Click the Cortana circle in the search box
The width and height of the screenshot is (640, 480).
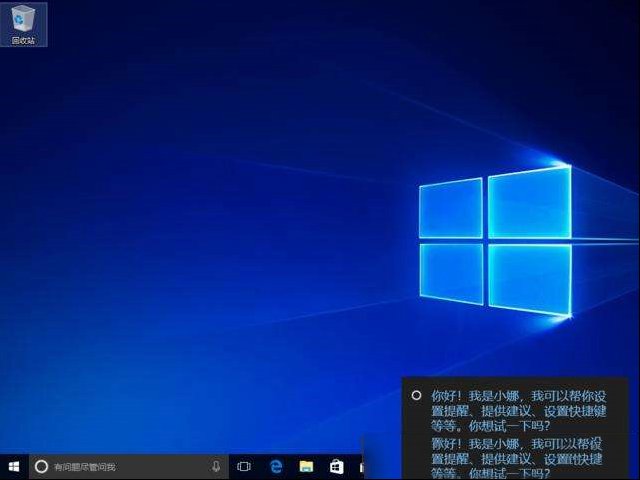point(41,467)
